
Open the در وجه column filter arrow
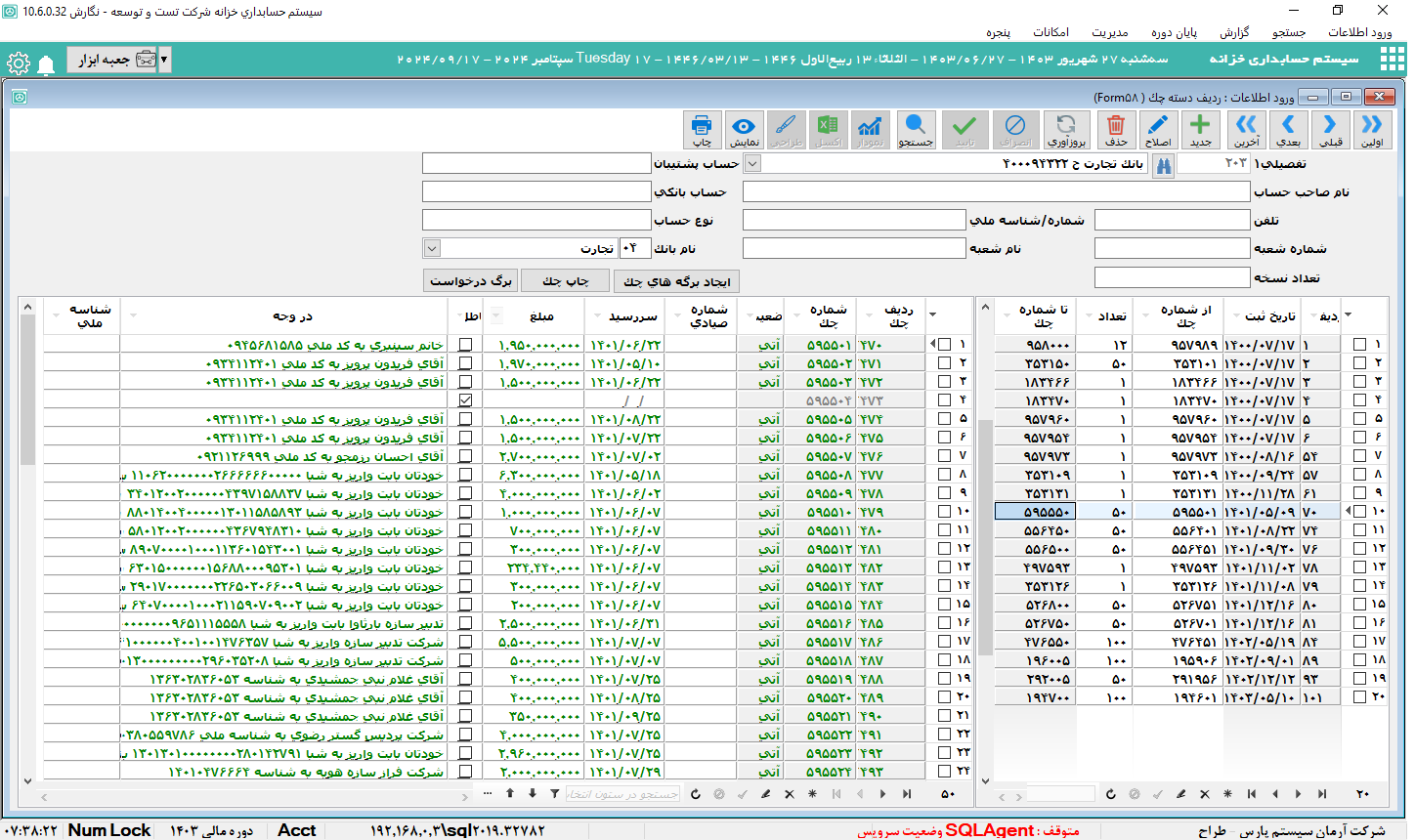pyautogui.click(x=133, y=315)
